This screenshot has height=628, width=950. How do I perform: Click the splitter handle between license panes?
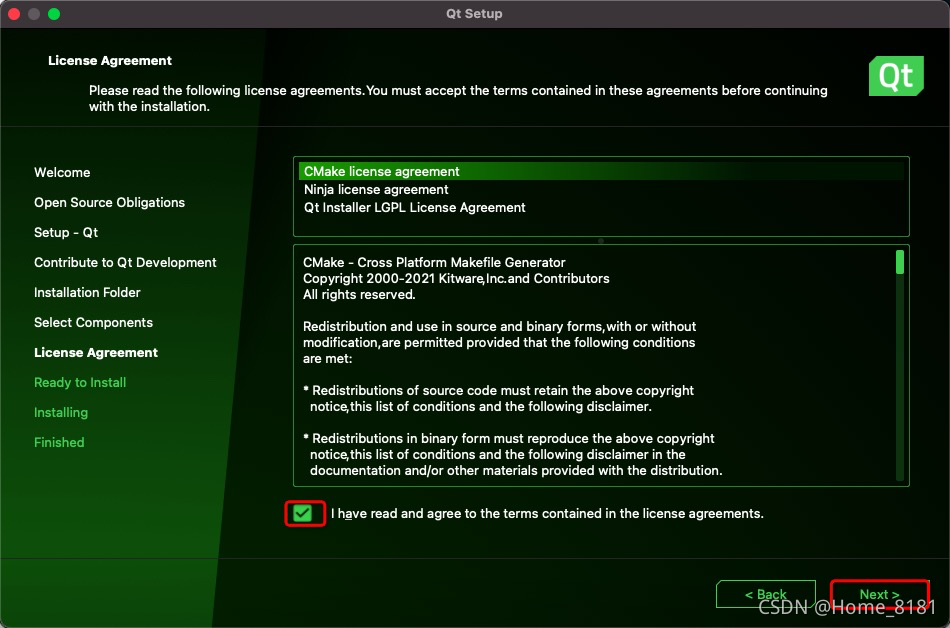tap(600, 240)
